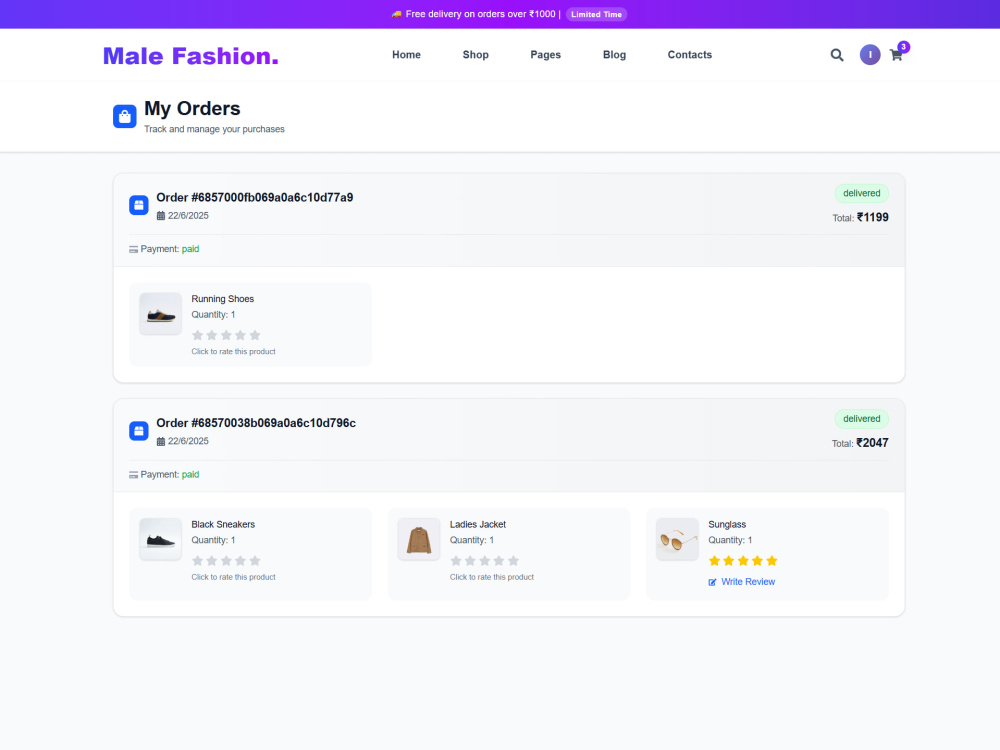Click Sunglass fifth star

(772, 561)
